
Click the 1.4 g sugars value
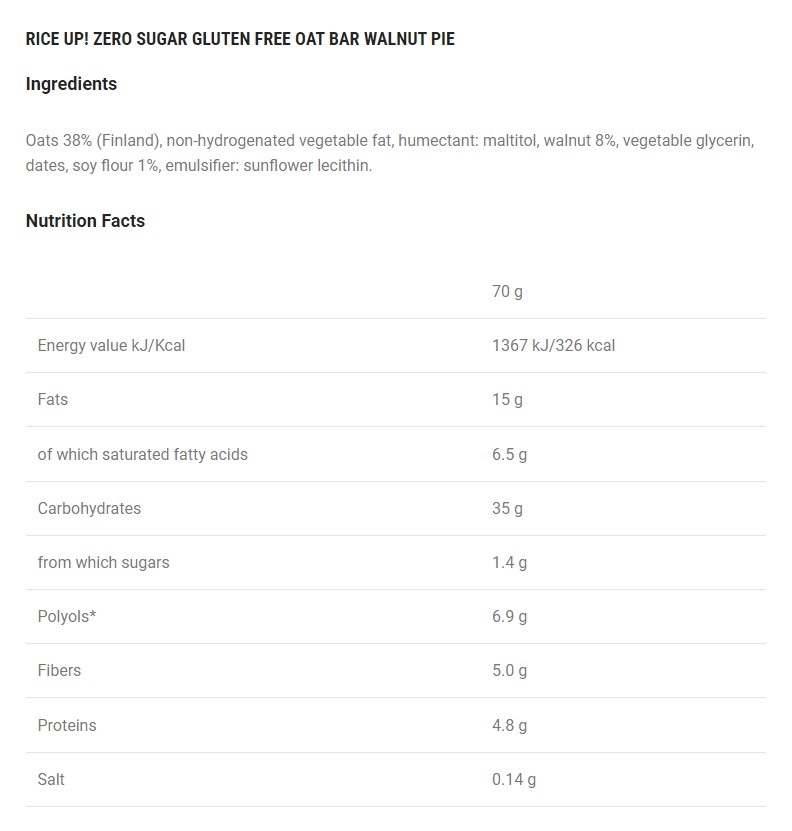click(x=509, y=562)
